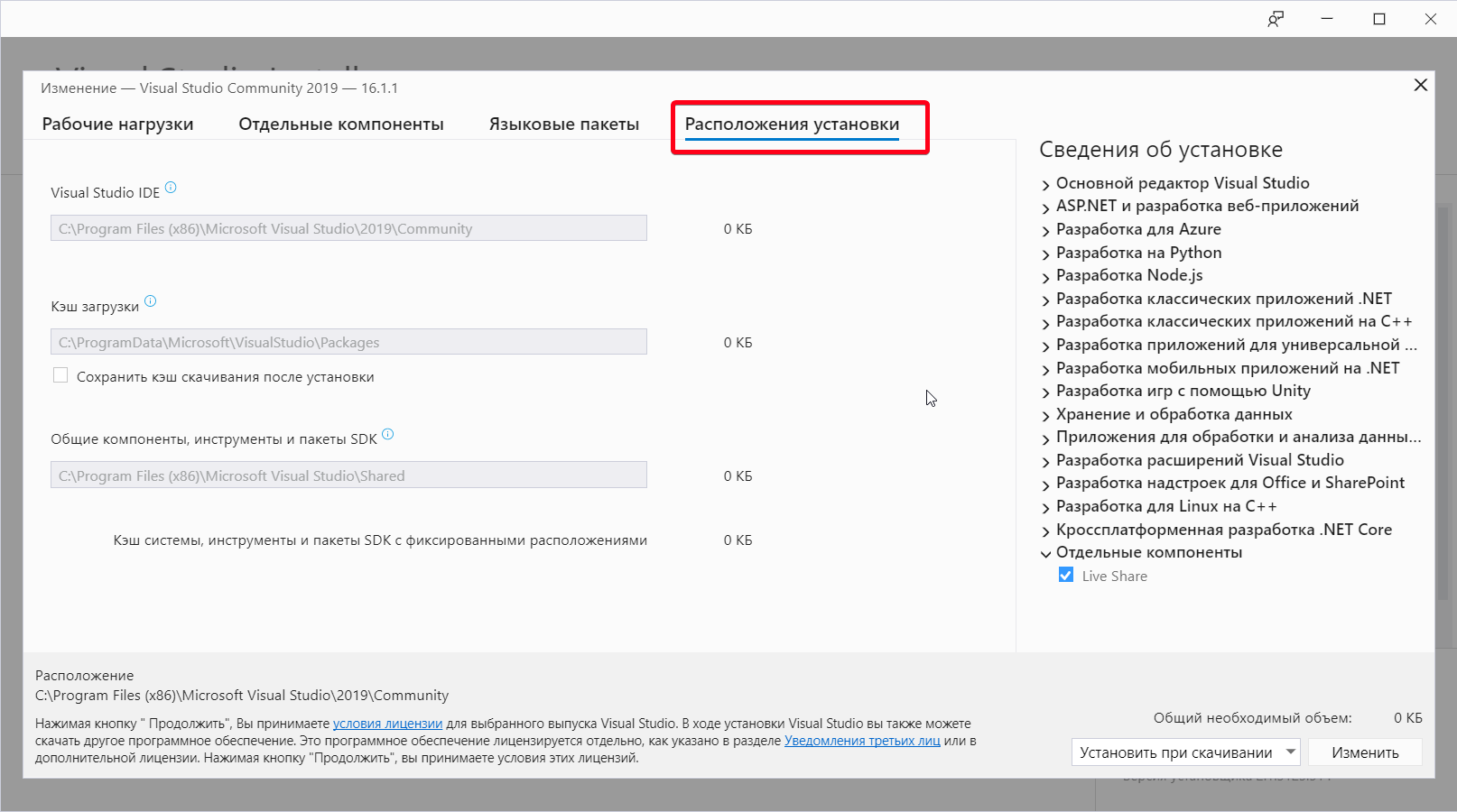Collapse the Отдельные компоненты section
1457x812 pixels.
pos(1046,554)
